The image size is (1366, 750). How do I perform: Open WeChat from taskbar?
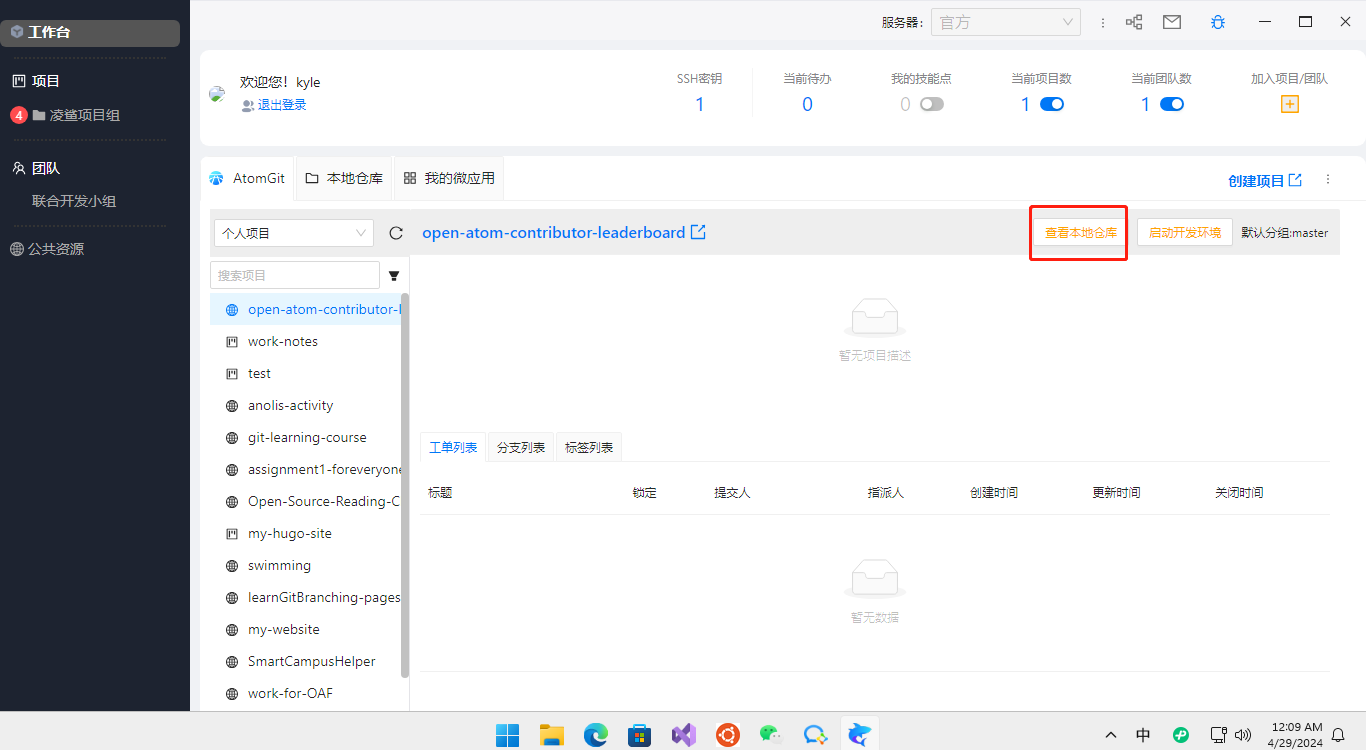pos(771,735)
